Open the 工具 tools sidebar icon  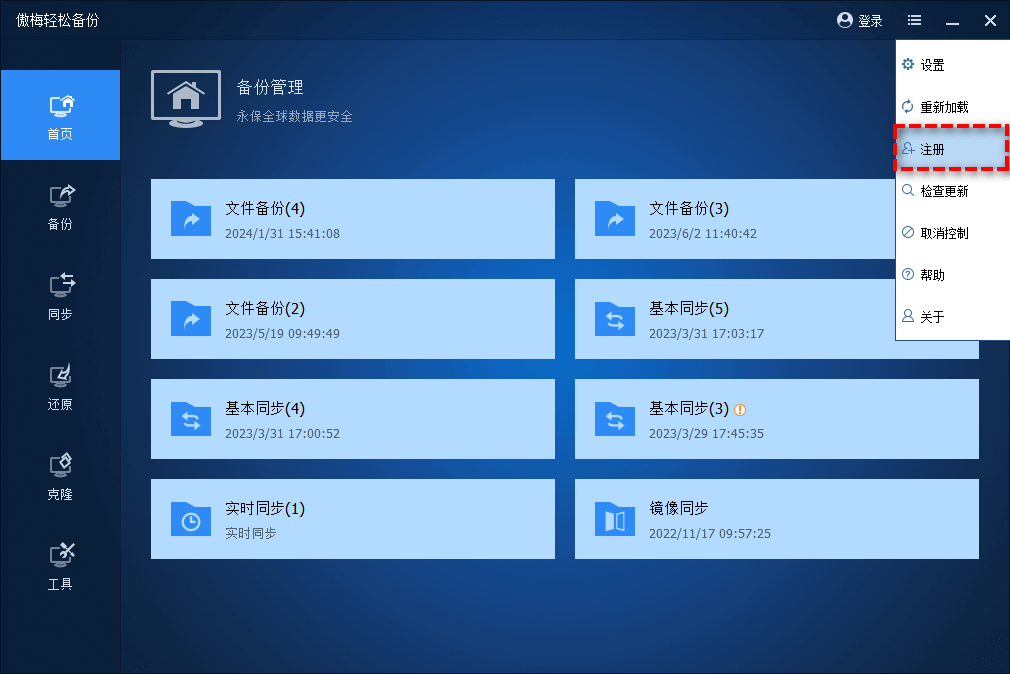pyautogui.click(x=60, y=556)
